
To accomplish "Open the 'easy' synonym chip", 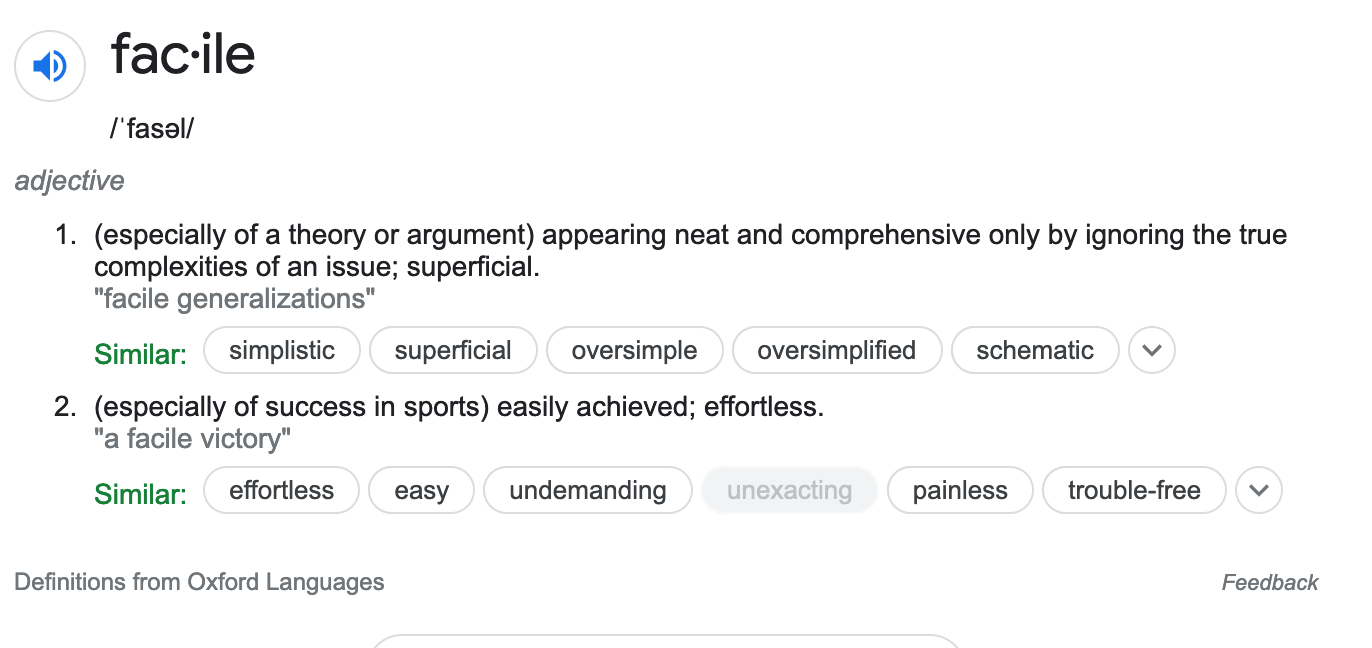I will (421, 491).
